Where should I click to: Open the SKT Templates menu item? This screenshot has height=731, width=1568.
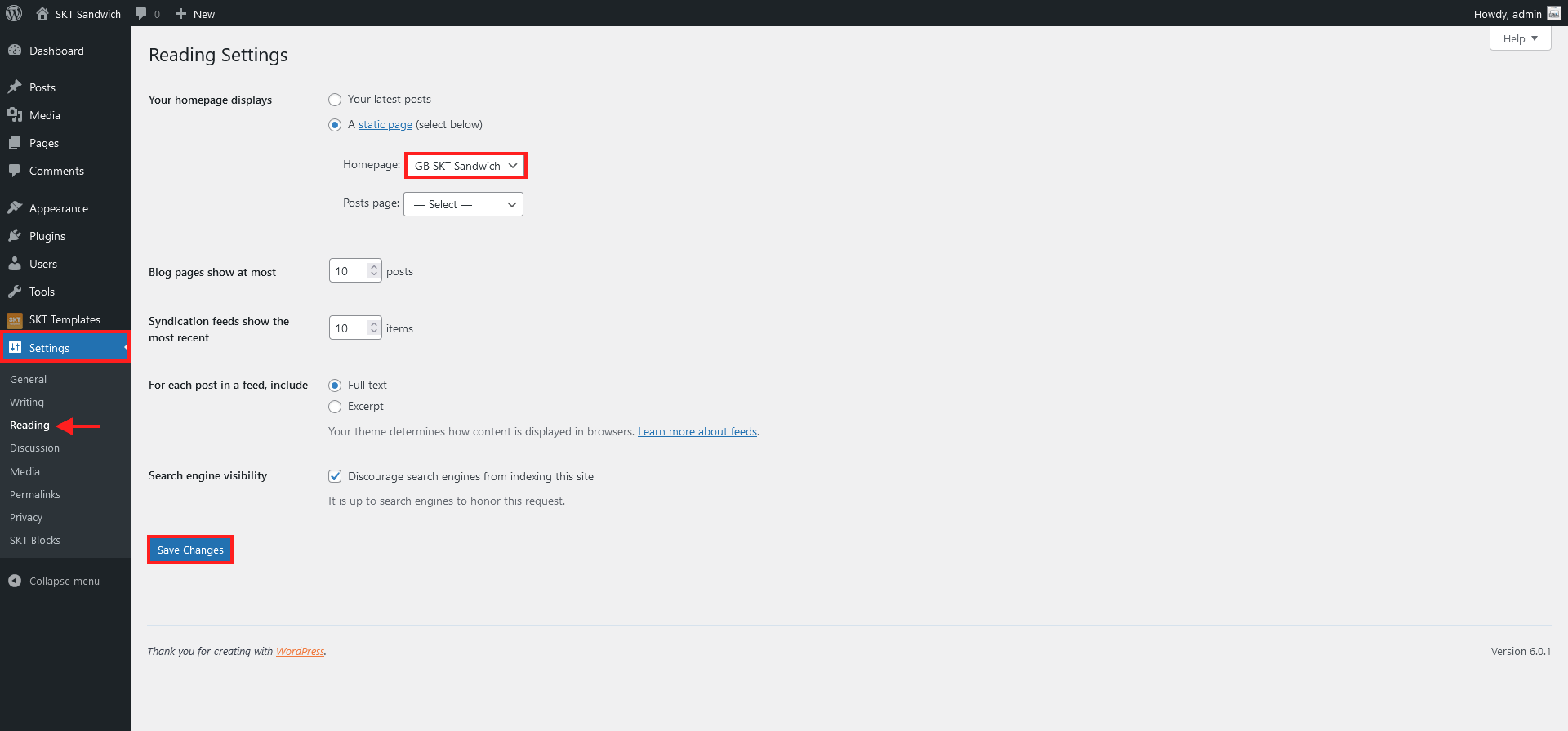(65, 319)
